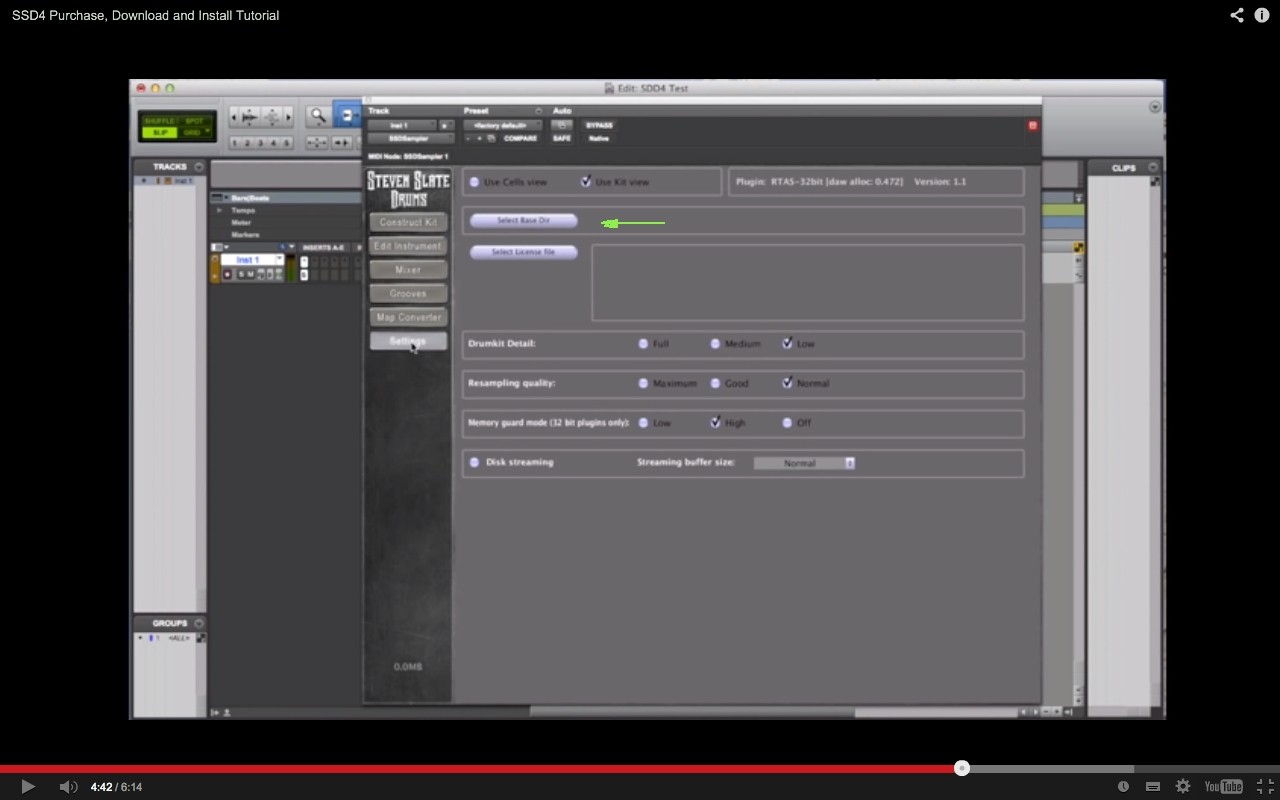This screenshot has height=800, width=1280.
Task: Click the video progress scrubber handle
Action: 962,768
